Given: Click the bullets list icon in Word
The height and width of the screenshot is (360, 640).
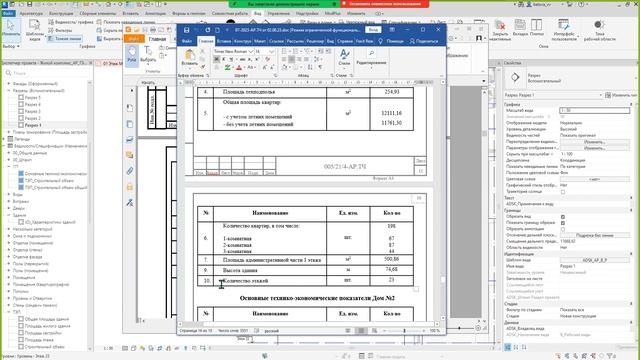Looking at the screenshot, I should pyautogui.click(x=284, y=51).
